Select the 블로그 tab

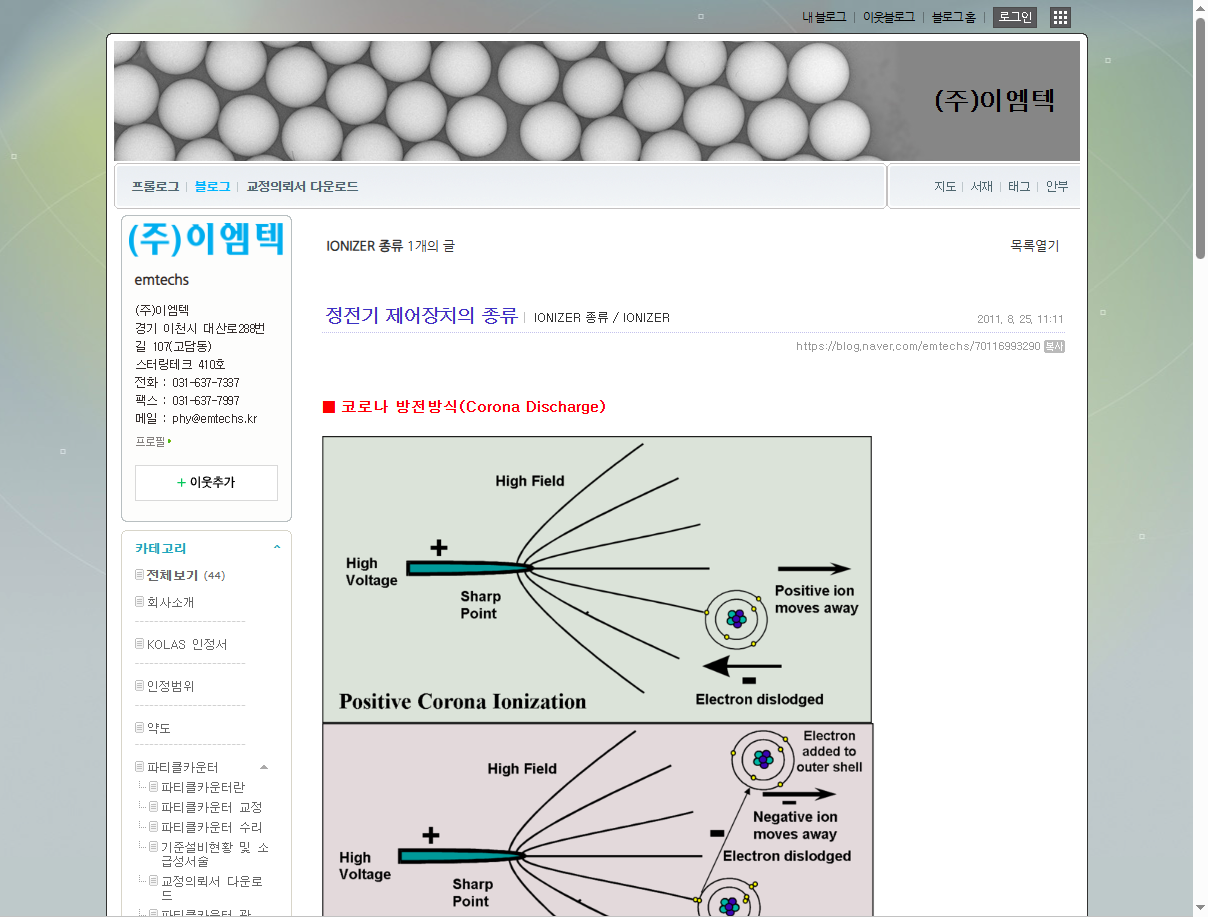coord(212,187)
